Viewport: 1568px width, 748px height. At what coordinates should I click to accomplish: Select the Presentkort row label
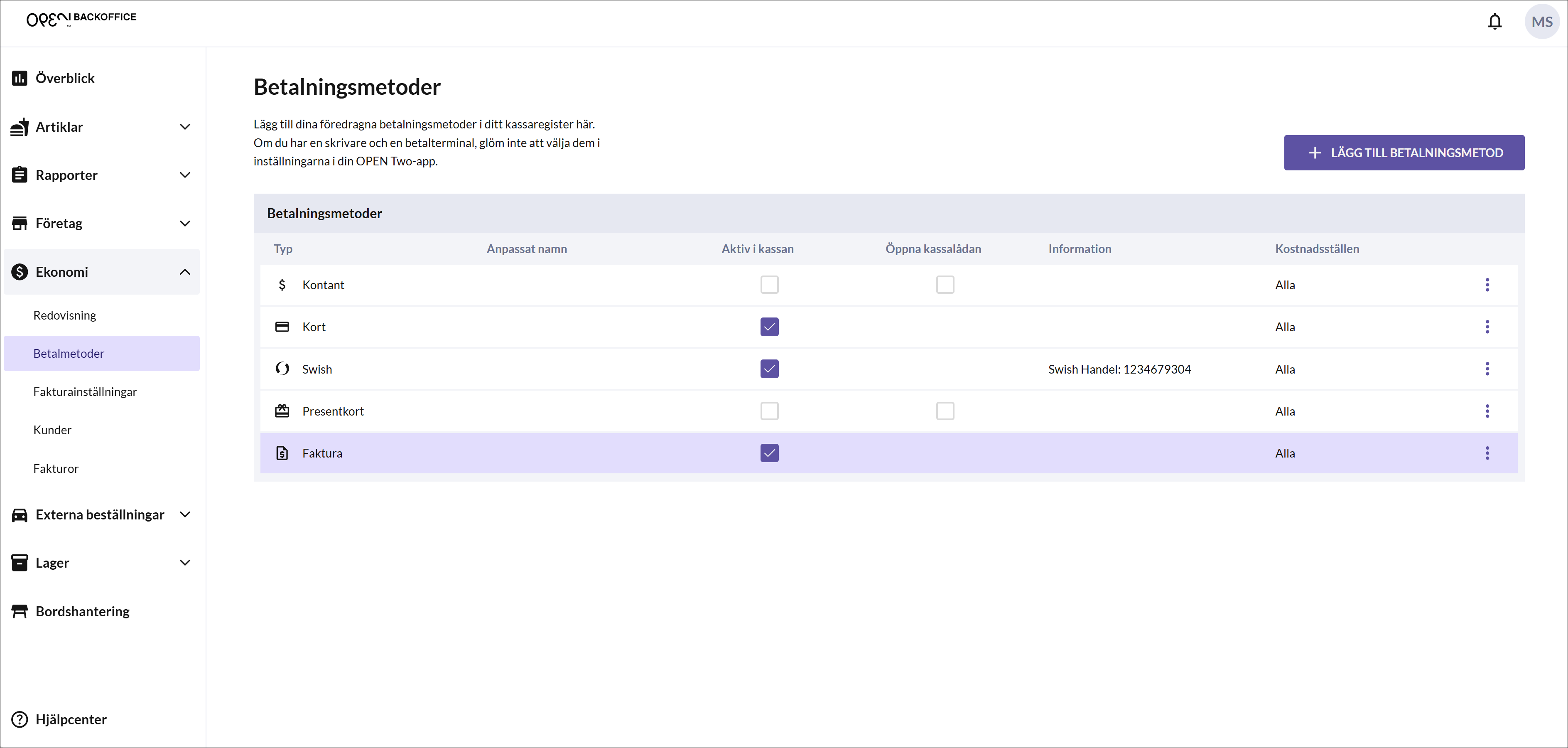333,411
